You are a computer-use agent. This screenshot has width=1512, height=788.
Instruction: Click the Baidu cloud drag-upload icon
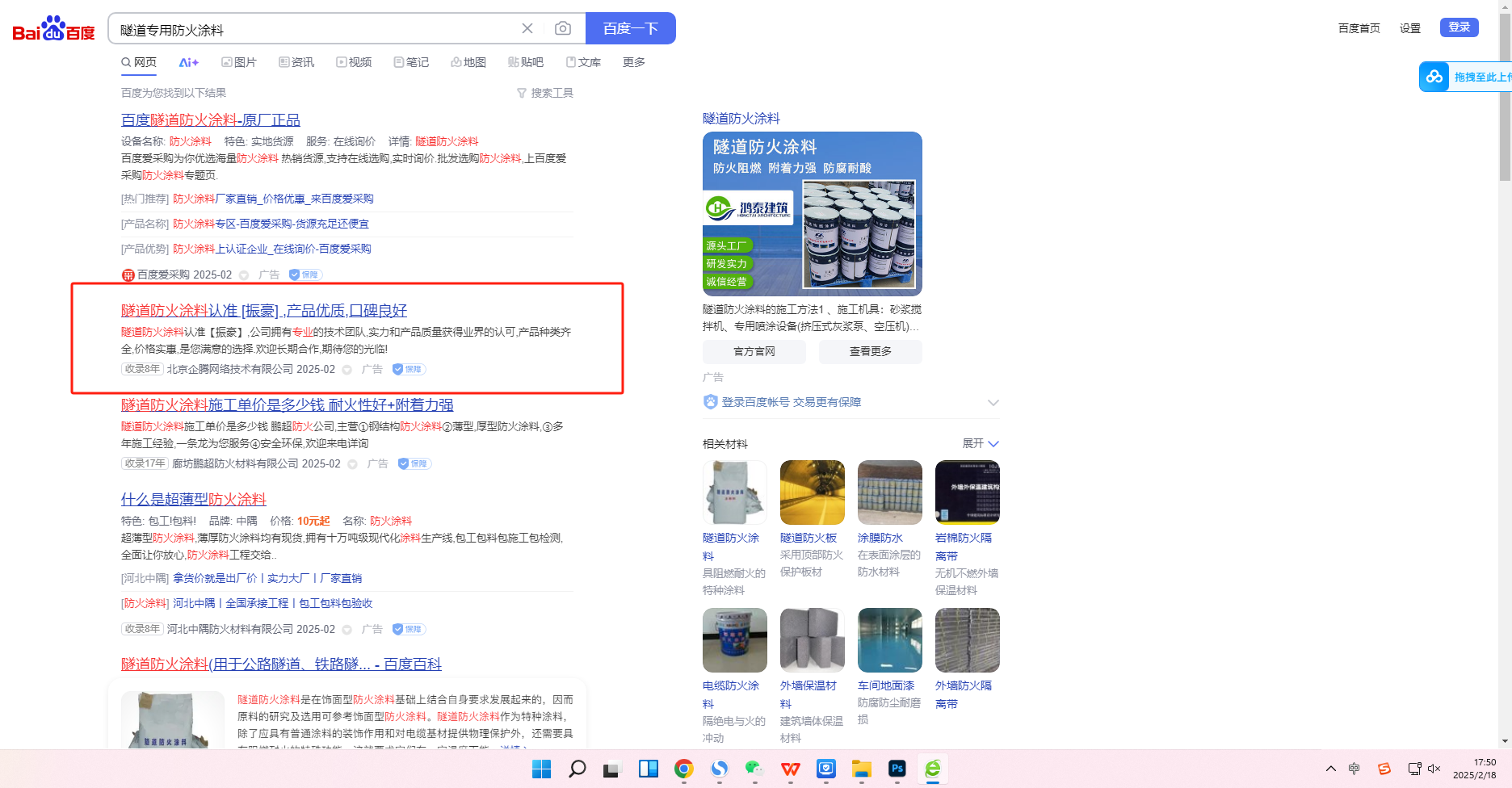pyautogui.click(x=1434, y=77)
